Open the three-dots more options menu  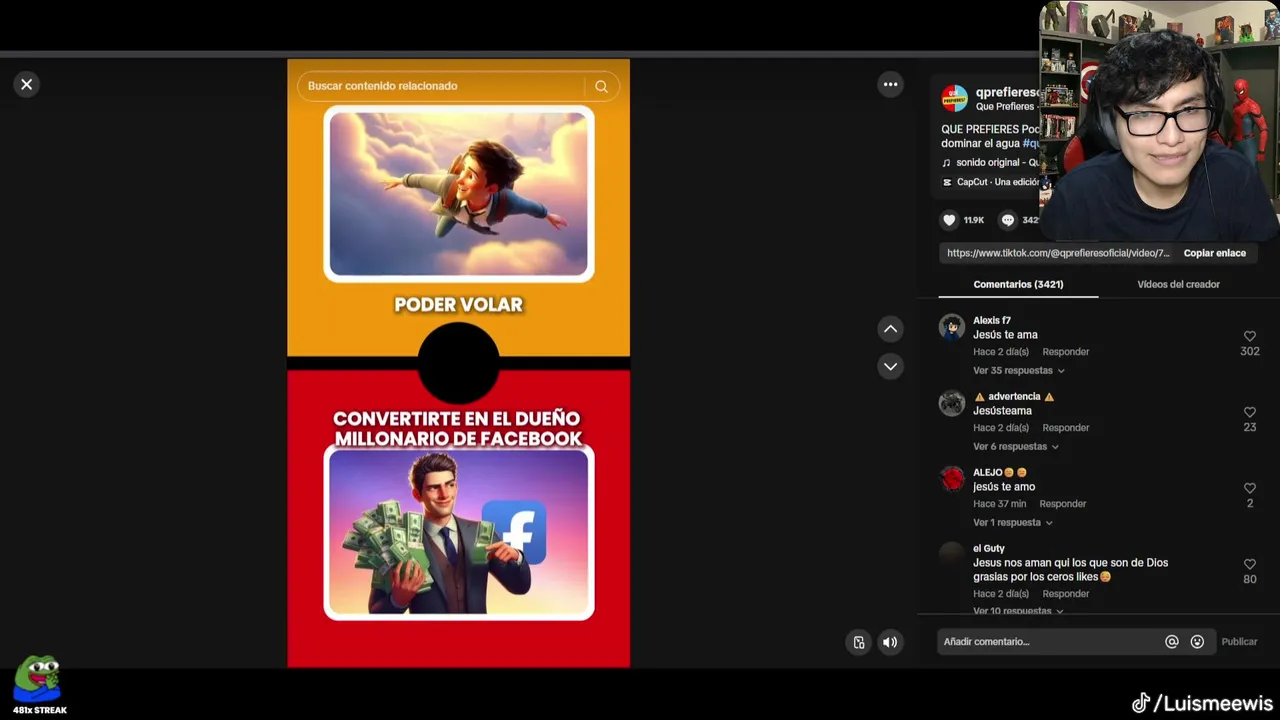click(890, 85)
